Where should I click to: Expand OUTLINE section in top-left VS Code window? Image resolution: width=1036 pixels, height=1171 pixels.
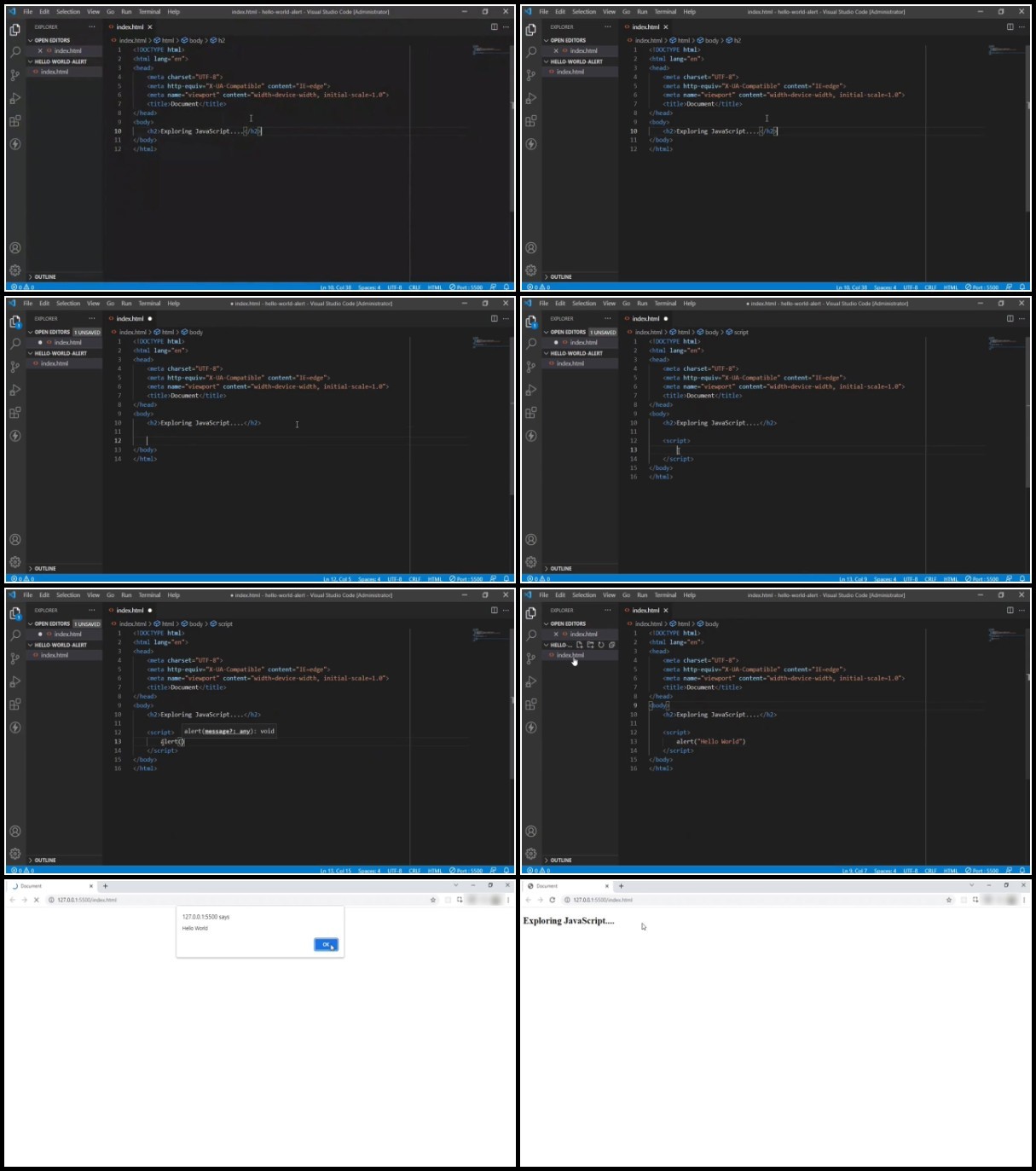click(44, 277)
